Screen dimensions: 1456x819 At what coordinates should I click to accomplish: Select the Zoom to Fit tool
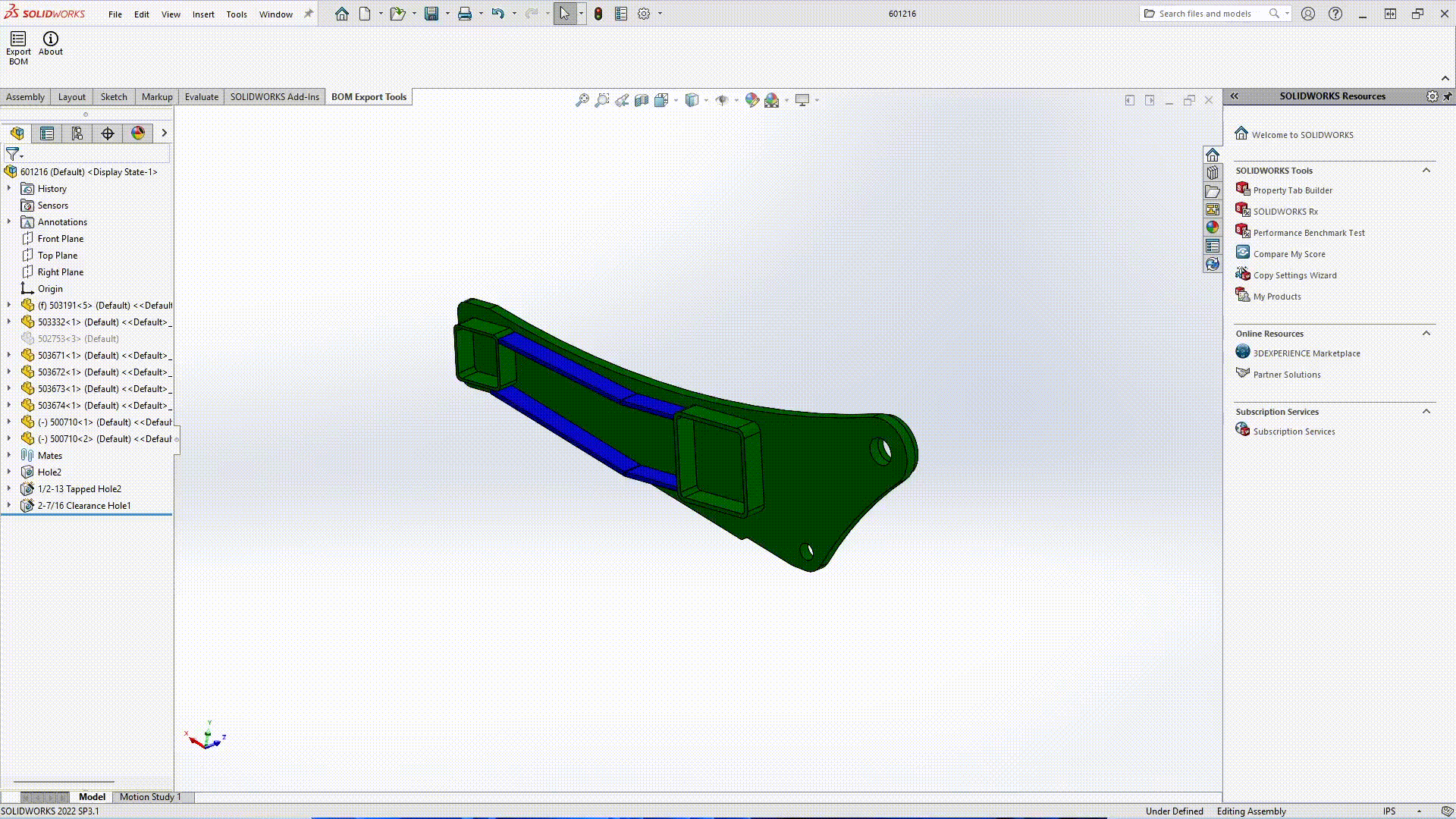click(583, 99)
